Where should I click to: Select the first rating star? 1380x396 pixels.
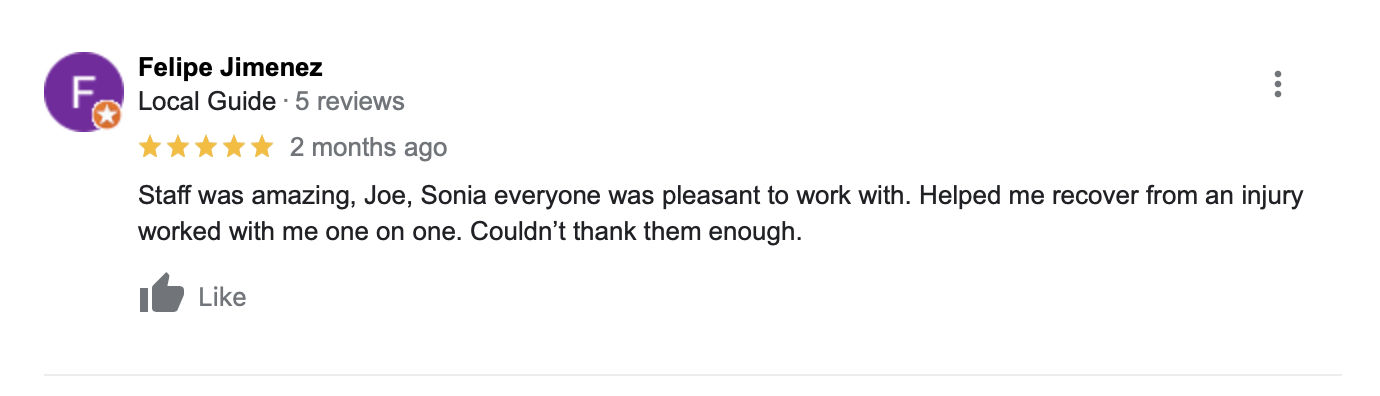pyautogui.click(x=150, y=148)
